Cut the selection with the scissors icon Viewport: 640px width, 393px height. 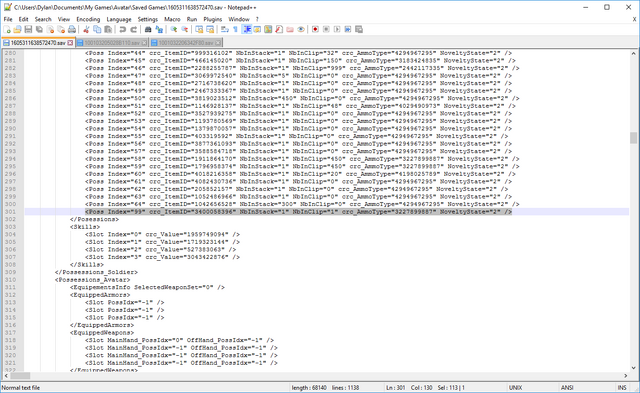86,29
